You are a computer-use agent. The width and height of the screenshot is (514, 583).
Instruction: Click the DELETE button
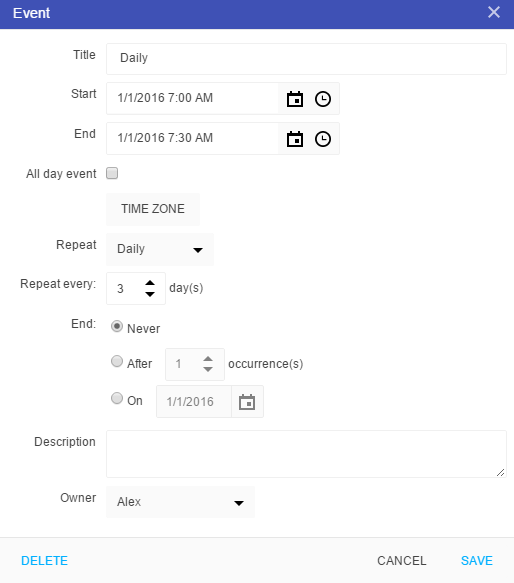coord(44,560)
